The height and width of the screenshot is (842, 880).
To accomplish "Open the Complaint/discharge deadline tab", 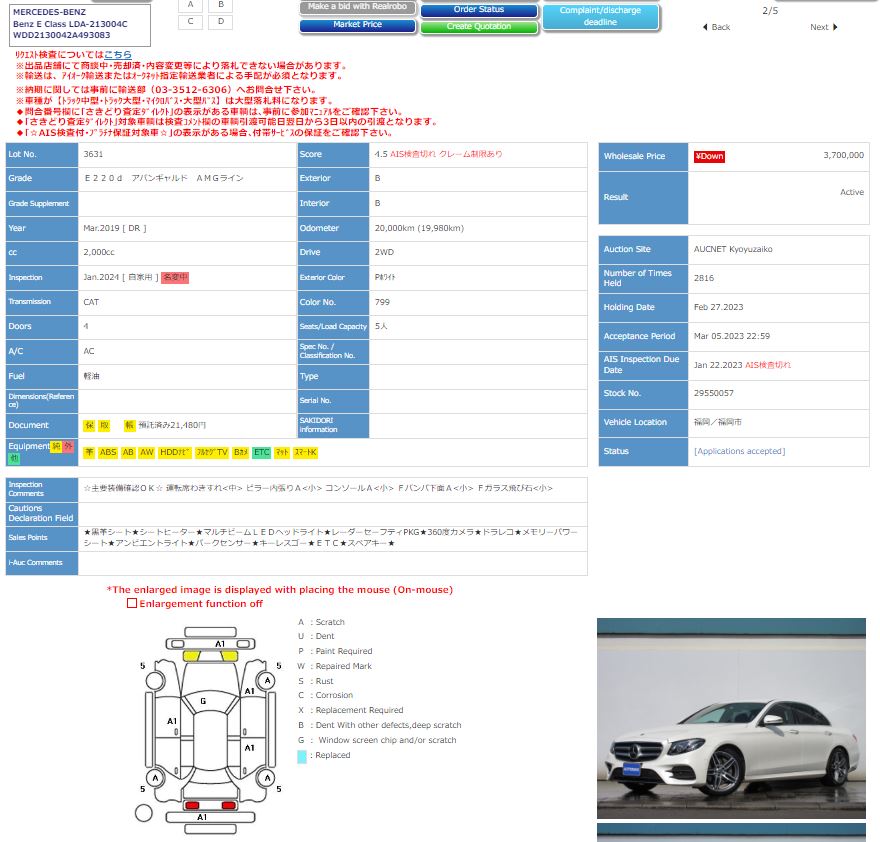I will click(x=600, y=16).
